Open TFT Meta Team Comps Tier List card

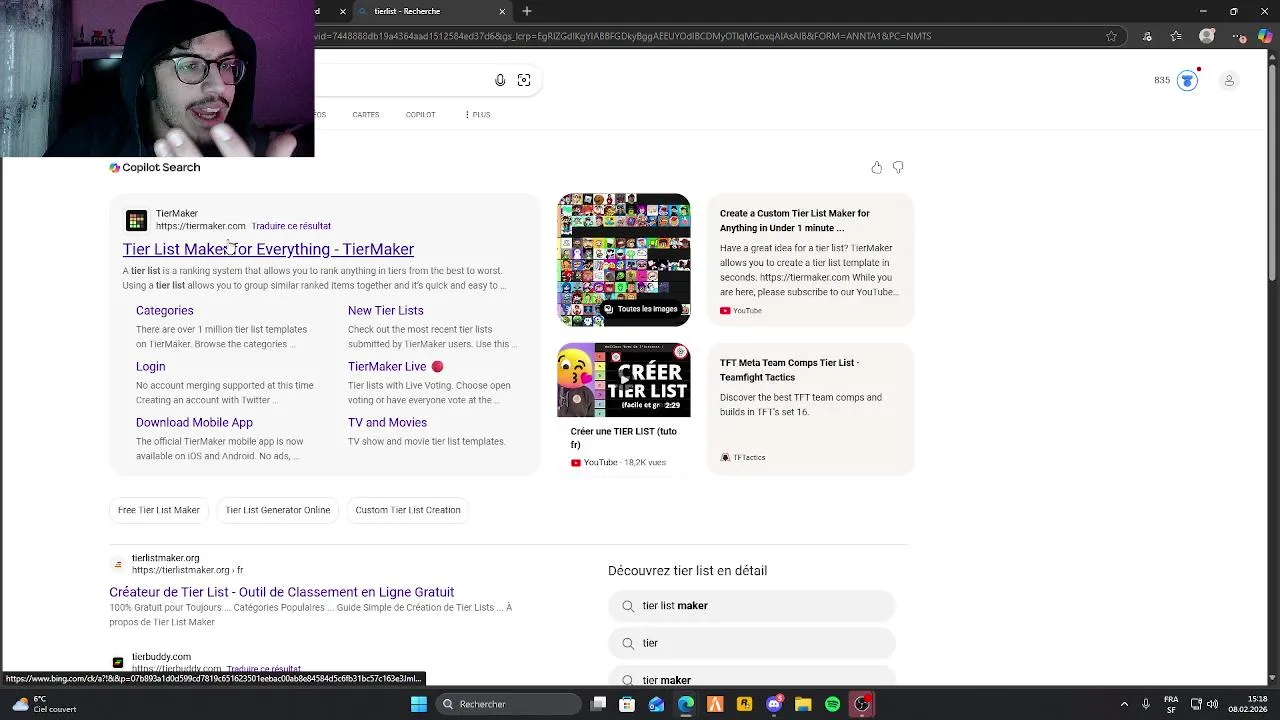pyautogui.click(x=810, y=409)
